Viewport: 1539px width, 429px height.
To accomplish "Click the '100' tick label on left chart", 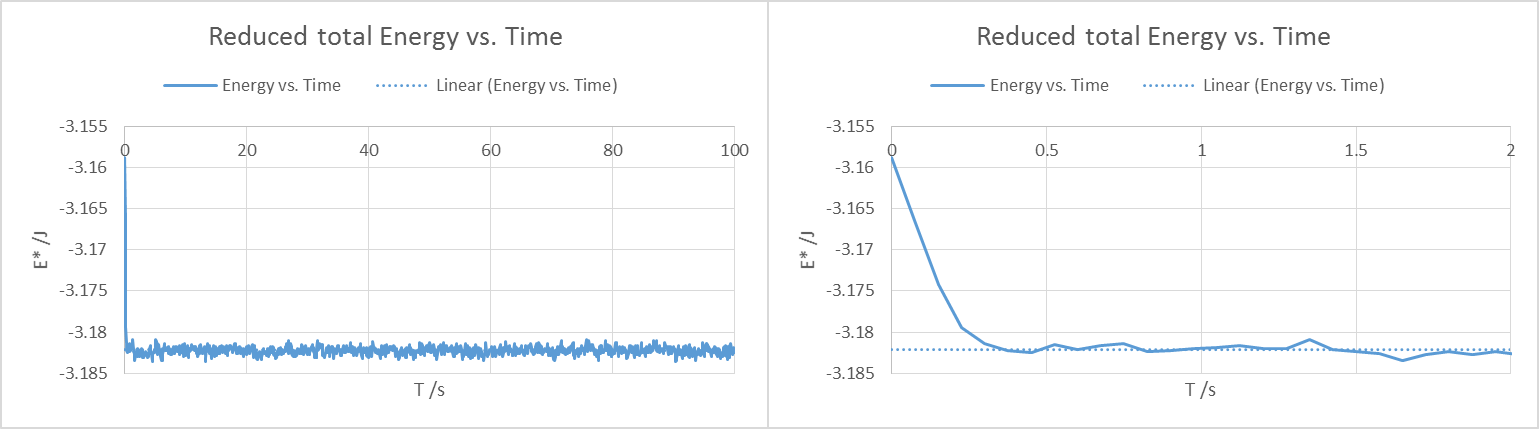I will pos(735,150).
